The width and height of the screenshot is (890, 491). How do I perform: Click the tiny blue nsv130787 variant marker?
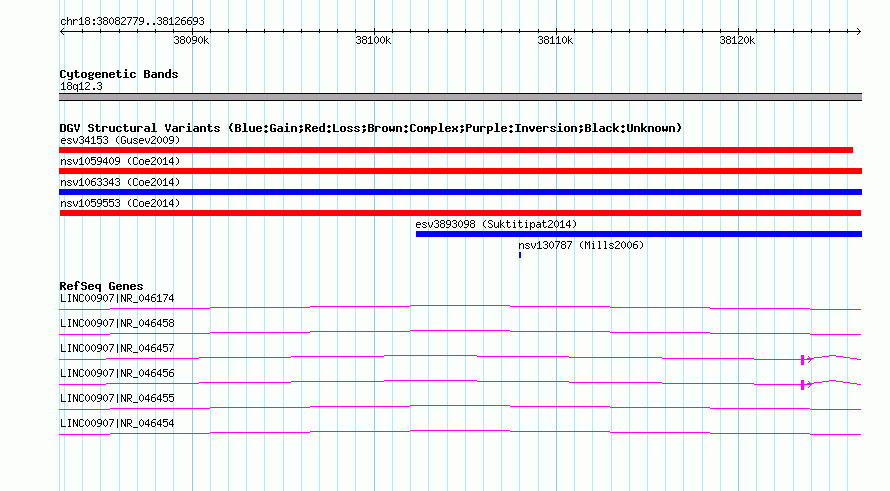[520, 255]
